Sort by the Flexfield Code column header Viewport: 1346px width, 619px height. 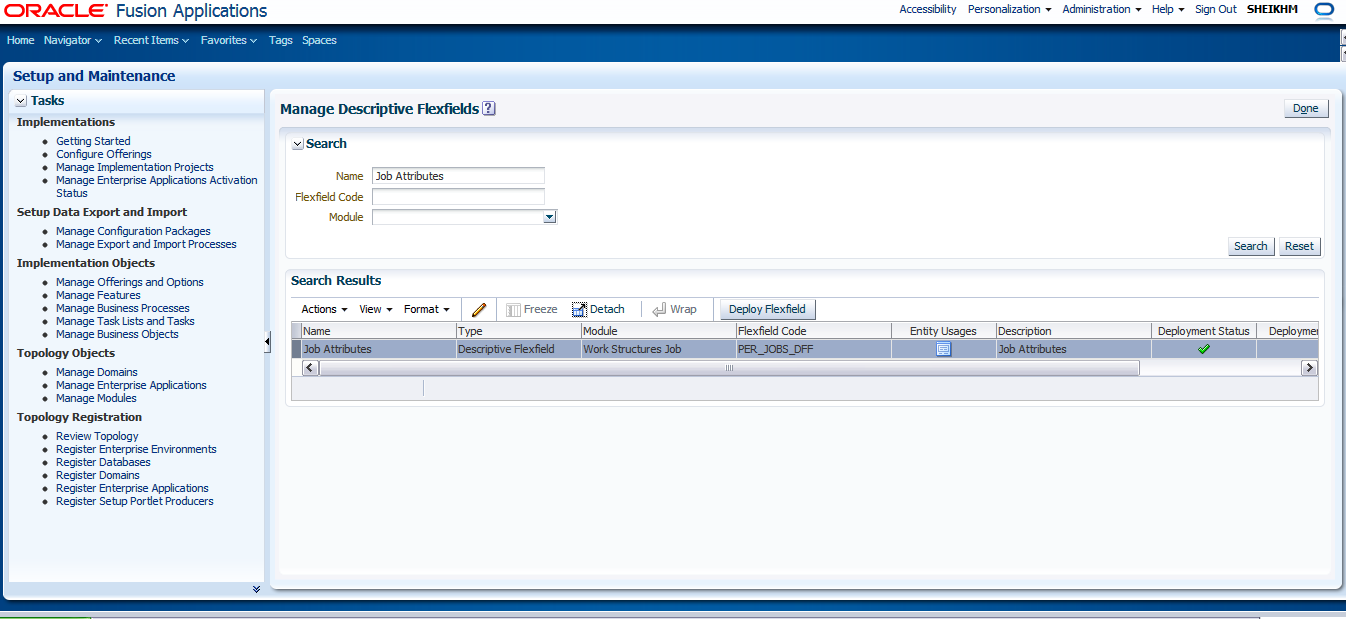[x=813, y=331]
